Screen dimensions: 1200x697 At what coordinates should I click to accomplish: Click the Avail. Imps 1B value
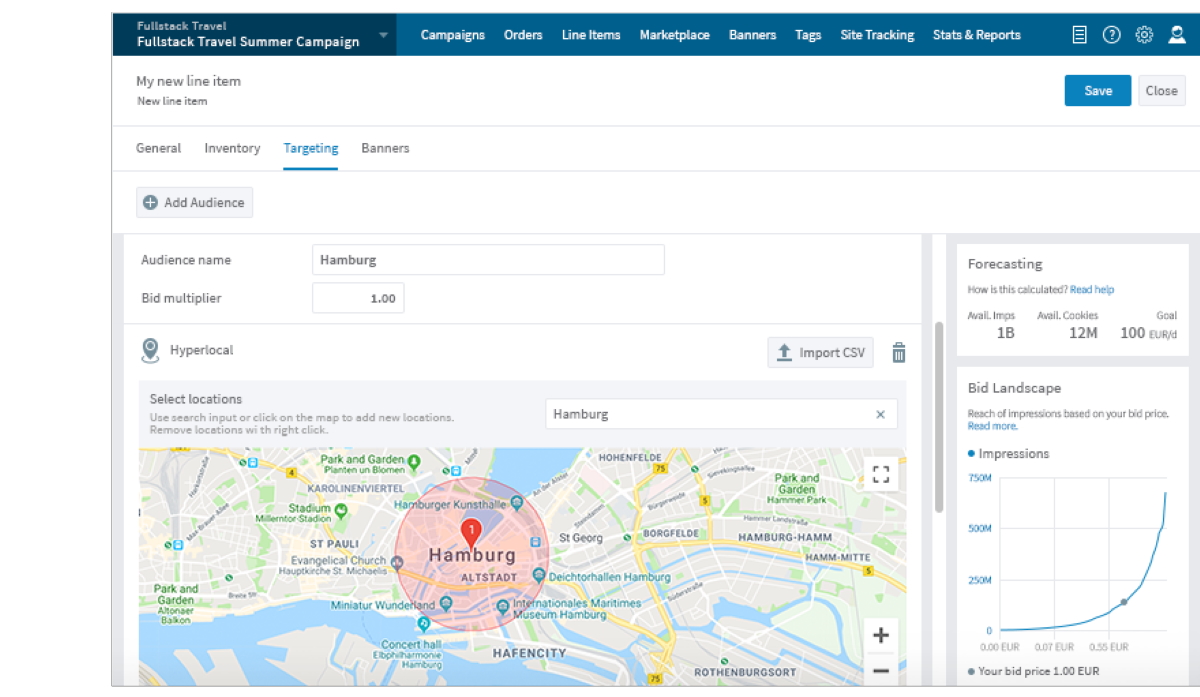[x=1006, y=333]
